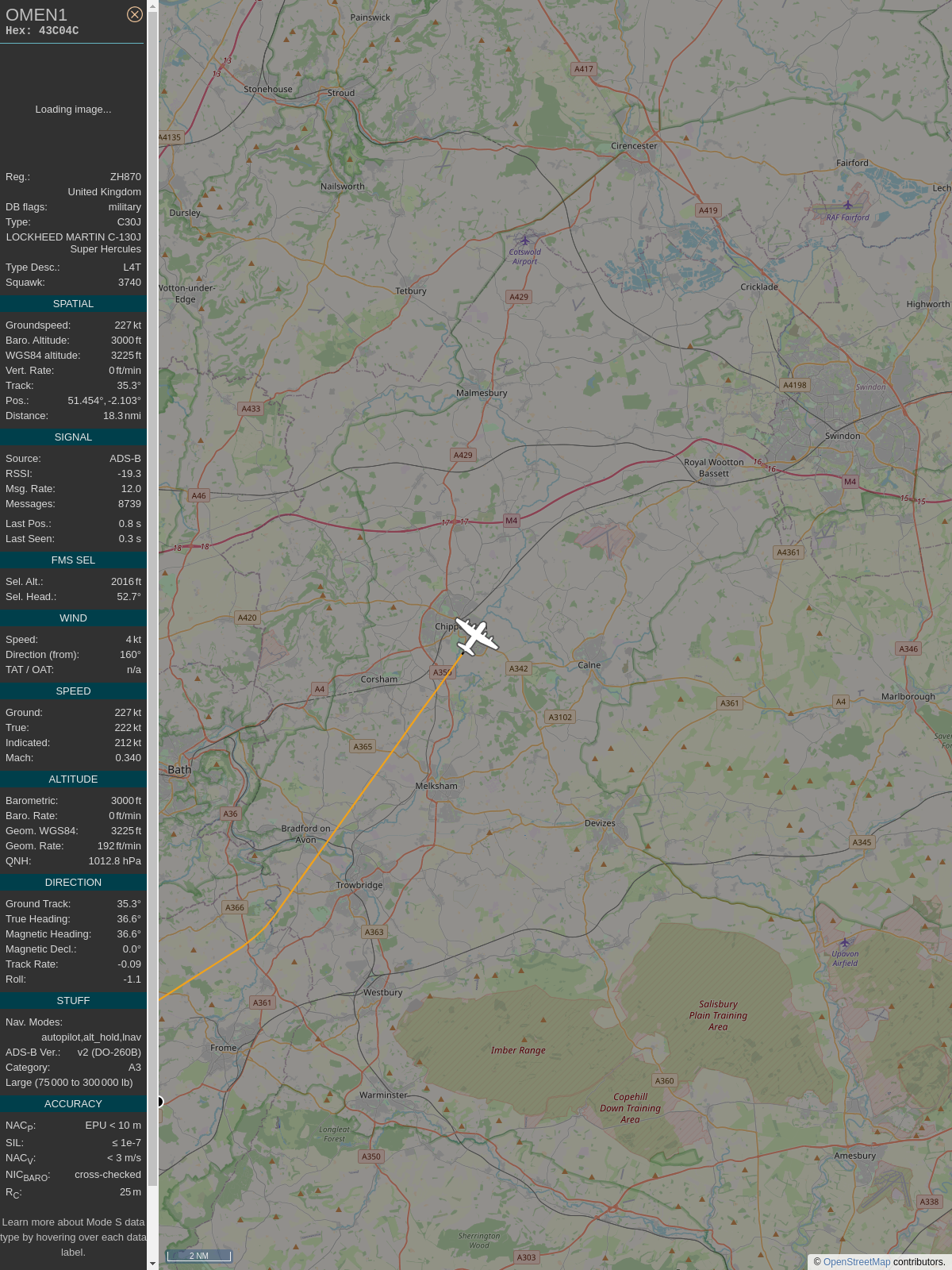
Task: Select the white C-130J aircraft icon on the map
Action: [476, 637]
